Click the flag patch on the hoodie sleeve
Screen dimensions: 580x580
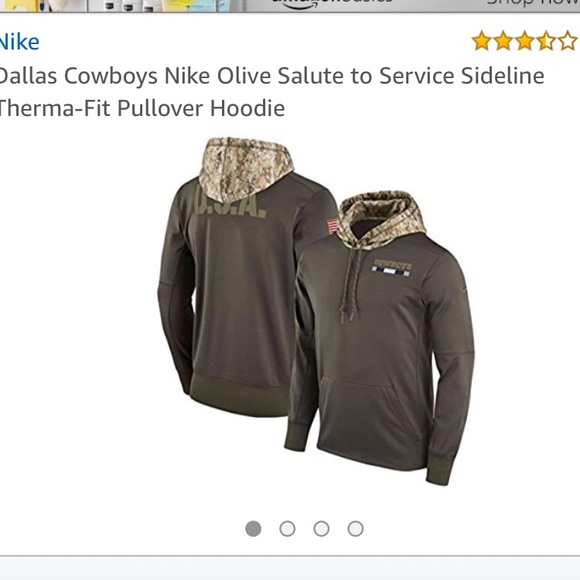[x=332, y=226]
